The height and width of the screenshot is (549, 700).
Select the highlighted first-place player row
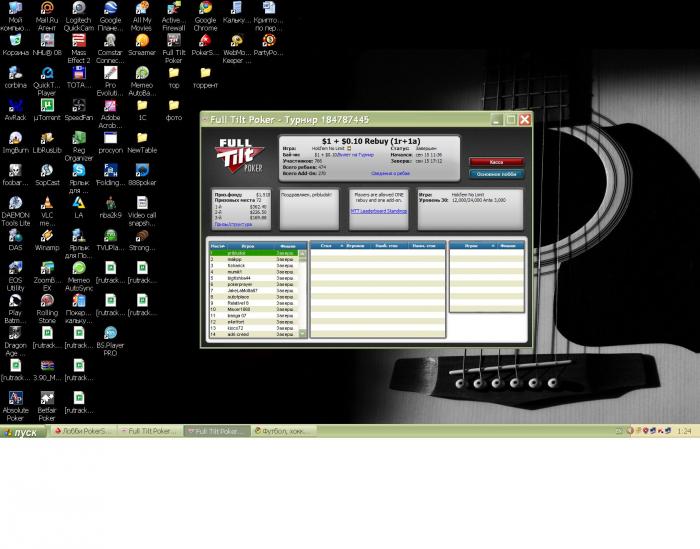pyautogui.click(x=253, y=253)
